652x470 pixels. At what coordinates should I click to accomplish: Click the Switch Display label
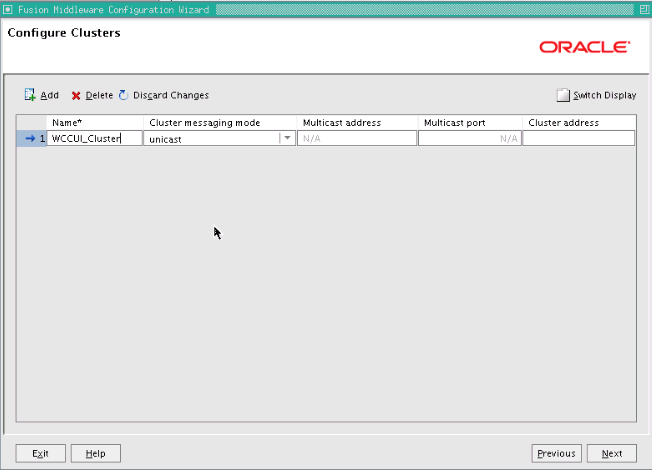(x=605, y=95)
